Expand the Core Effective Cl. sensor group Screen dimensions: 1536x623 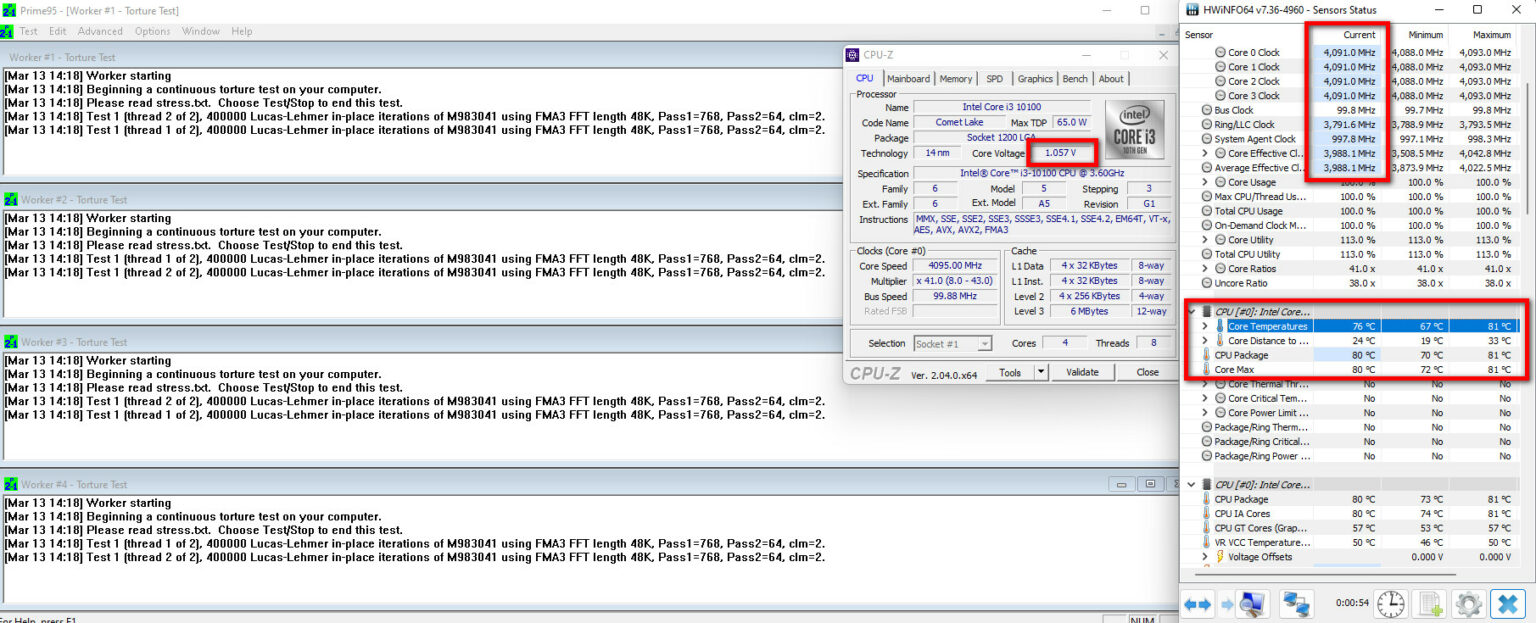[x=1205, y=153]
